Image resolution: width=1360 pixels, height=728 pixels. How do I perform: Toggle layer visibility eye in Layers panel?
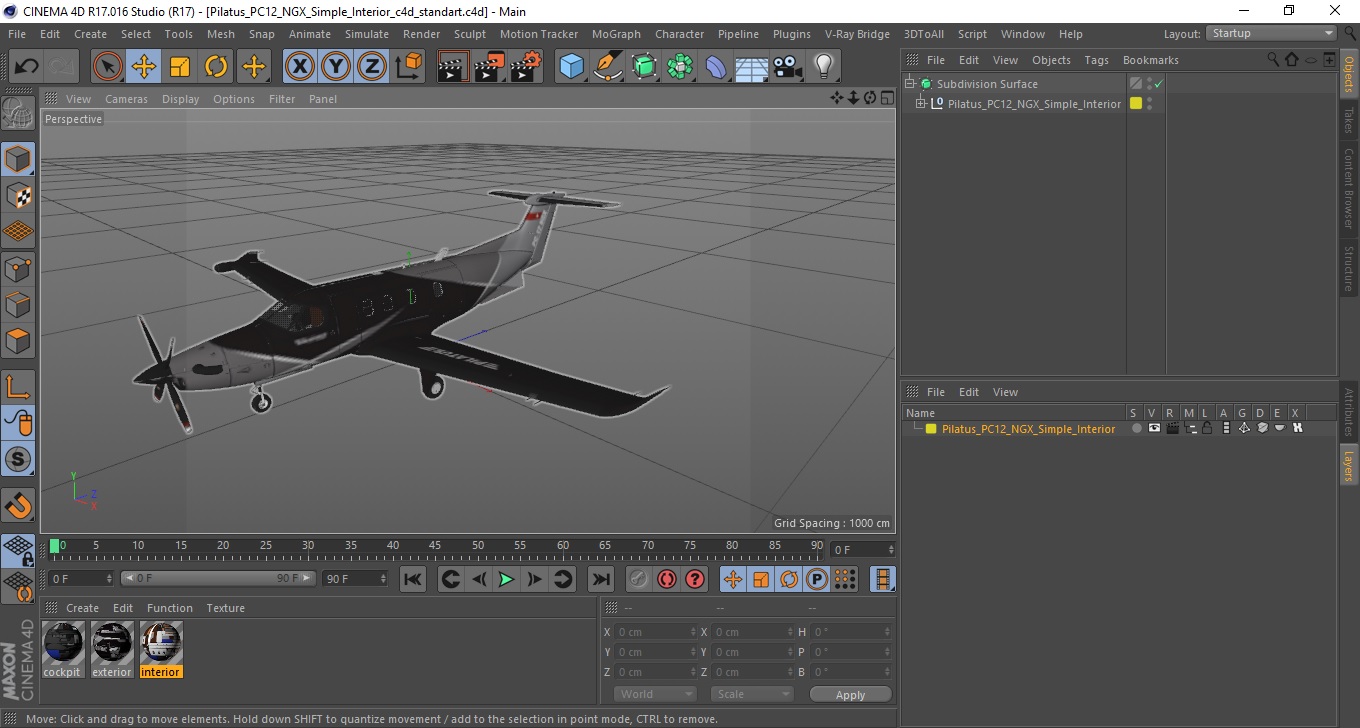[x=1154, y=428]
